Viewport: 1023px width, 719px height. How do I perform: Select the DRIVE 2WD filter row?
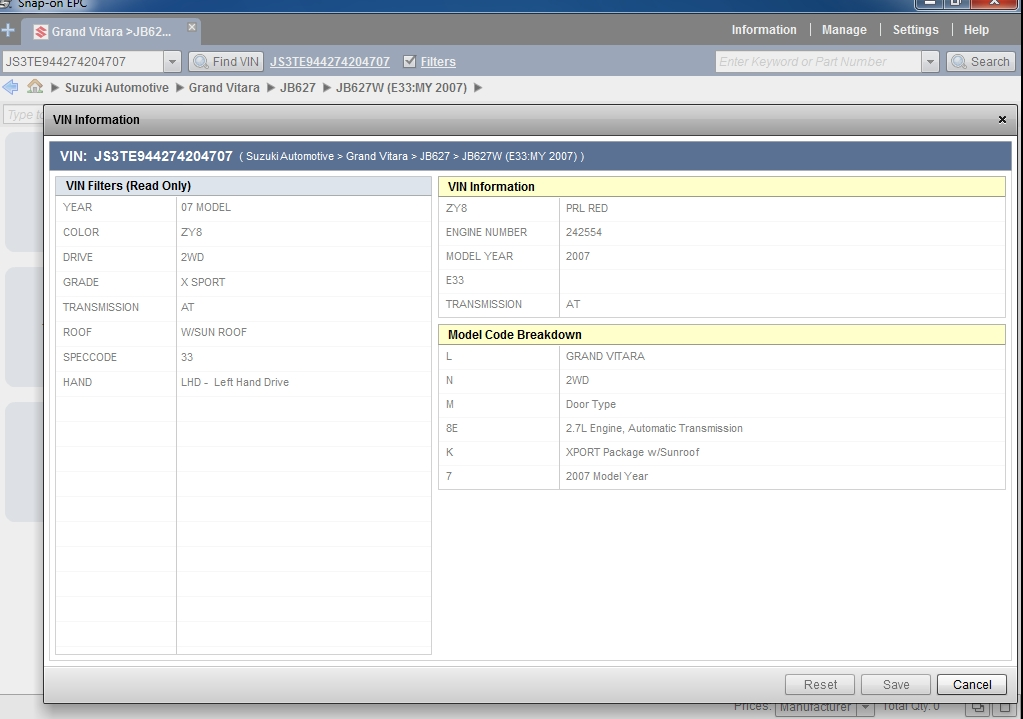click(x=243, y=257)
